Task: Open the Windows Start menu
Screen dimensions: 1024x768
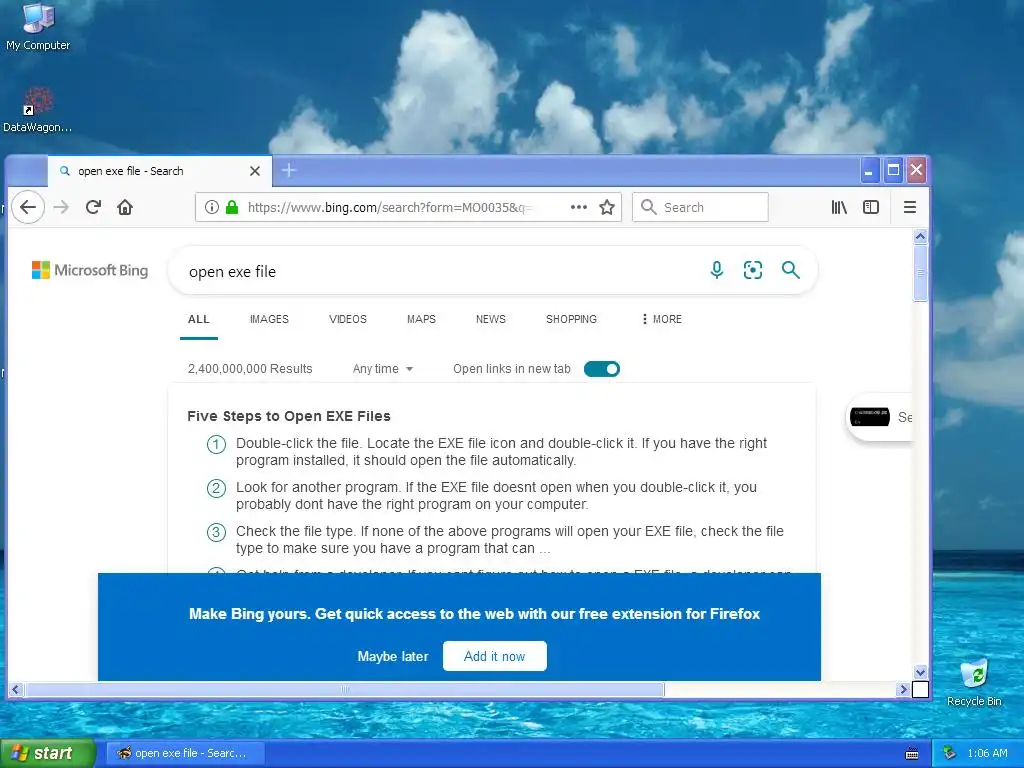Action: [48, 753]
